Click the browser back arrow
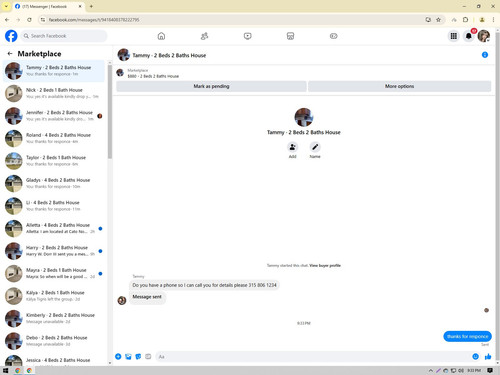 (x=7, y=20)
